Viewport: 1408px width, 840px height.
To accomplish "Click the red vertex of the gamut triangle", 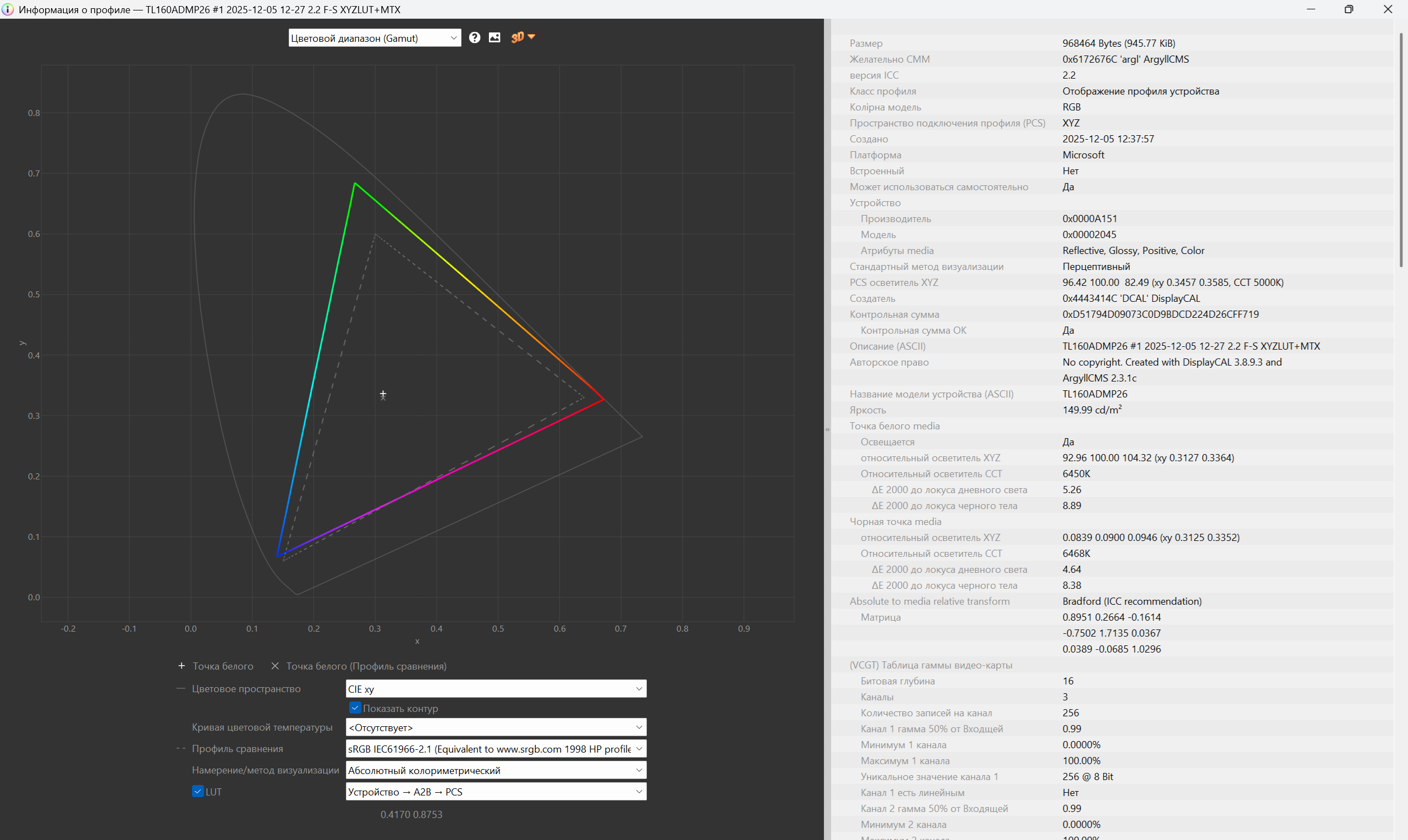I will pos(603,400).
